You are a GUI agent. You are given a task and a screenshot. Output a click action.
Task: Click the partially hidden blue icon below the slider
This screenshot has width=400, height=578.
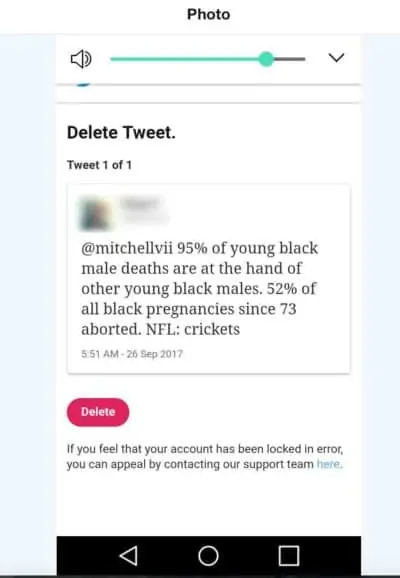(x=83, y=85)
